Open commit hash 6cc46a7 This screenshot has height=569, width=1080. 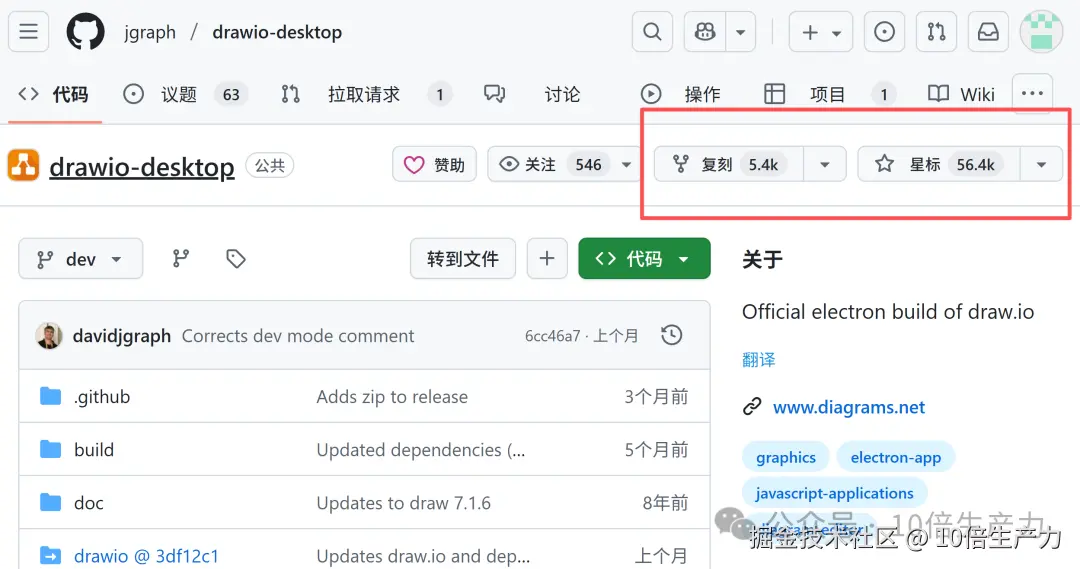[552, 336]
